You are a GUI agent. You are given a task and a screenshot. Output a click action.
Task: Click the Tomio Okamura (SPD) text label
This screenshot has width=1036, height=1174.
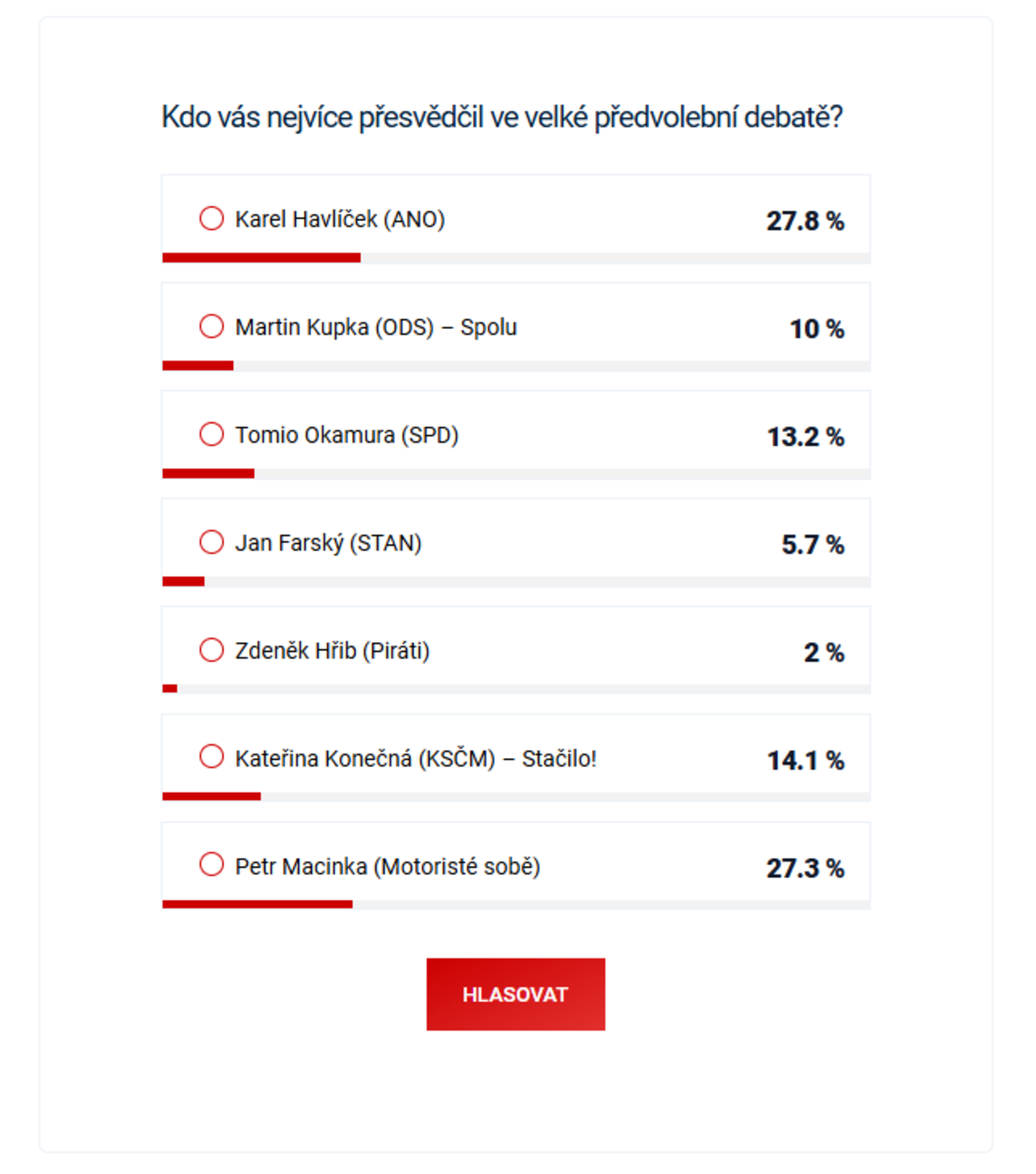point(347,435)
